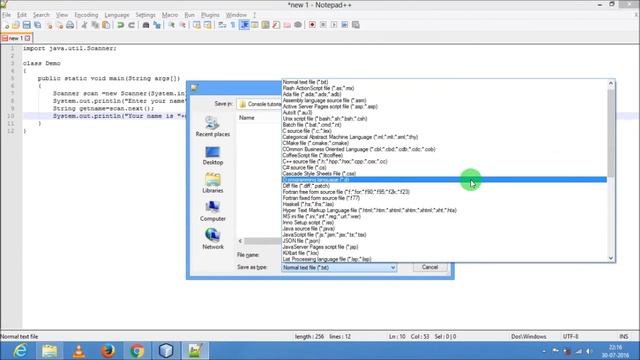
Task: Toggle the Word Wrap toolbar icon
Action: point(222,25)
